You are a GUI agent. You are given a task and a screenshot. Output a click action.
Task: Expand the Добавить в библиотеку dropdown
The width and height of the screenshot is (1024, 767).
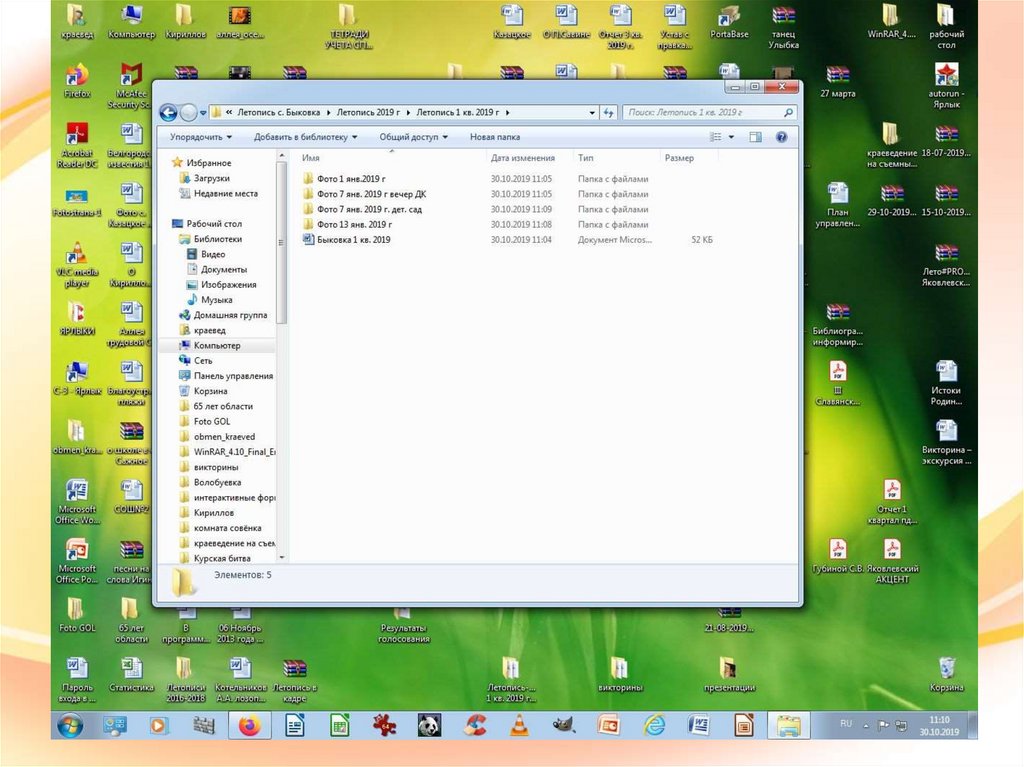click(305, 137)
